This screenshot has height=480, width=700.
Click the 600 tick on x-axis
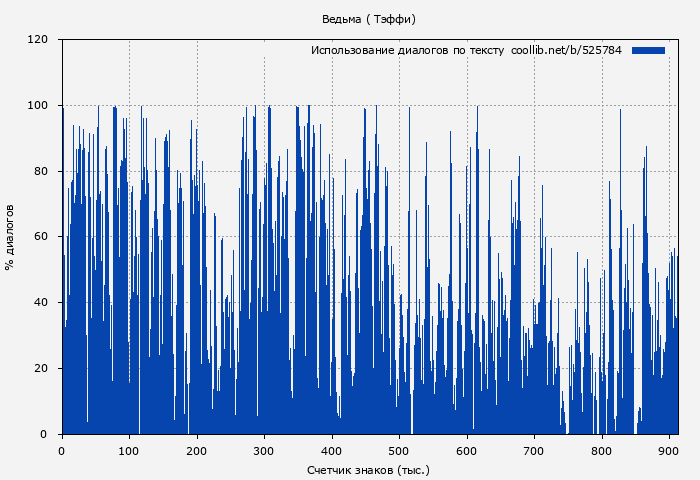coord(467,450)
